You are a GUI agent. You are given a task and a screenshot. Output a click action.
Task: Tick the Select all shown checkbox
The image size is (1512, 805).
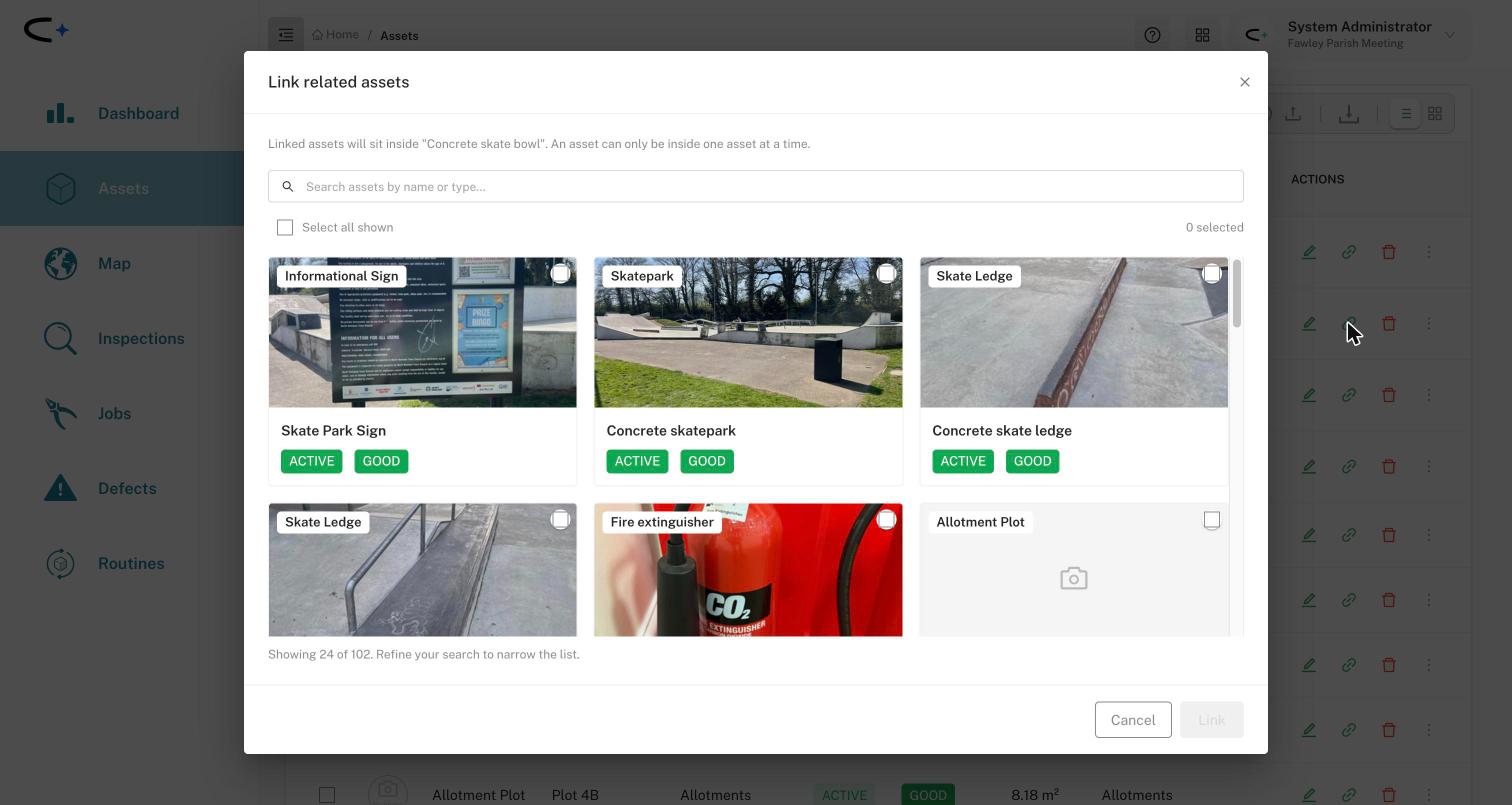285,228
